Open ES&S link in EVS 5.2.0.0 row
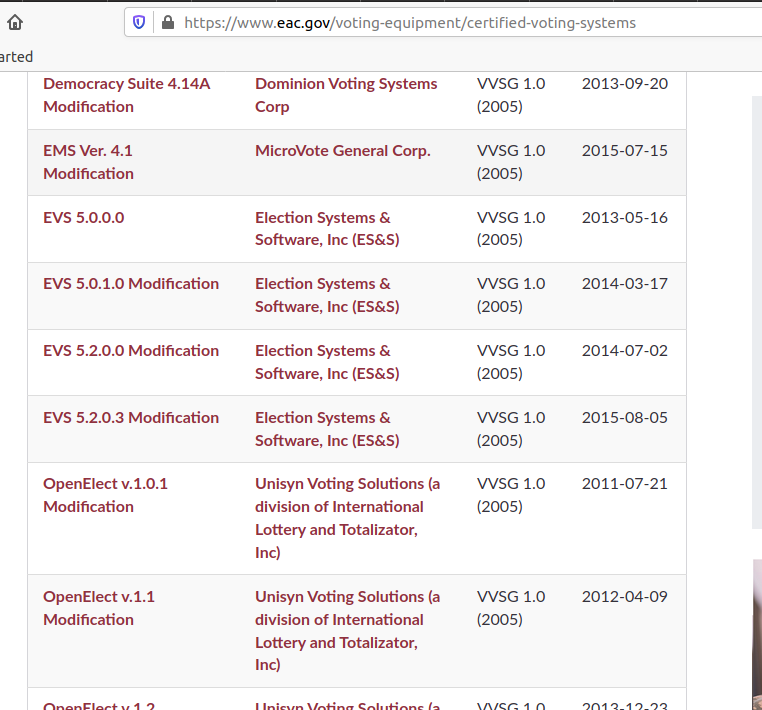Viewport: 762px width, 710px height. click(327, 362)
